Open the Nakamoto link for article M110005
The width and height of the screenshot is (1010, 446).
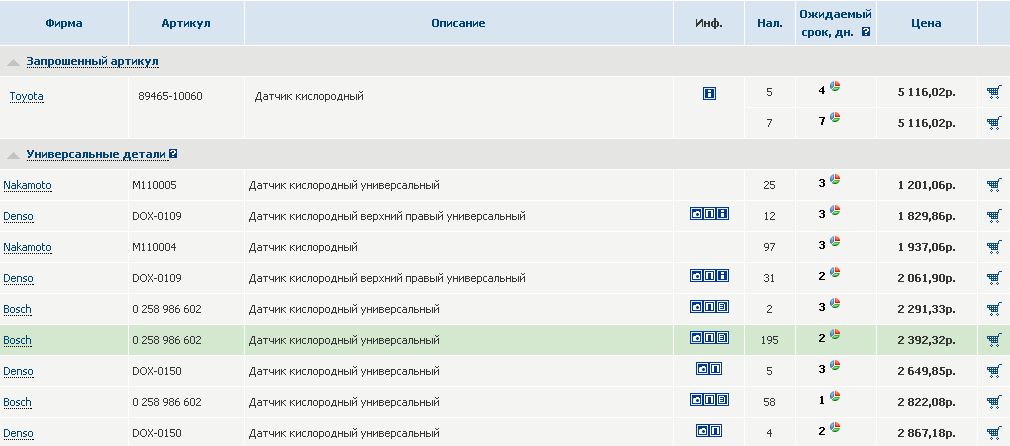(27, 185)
